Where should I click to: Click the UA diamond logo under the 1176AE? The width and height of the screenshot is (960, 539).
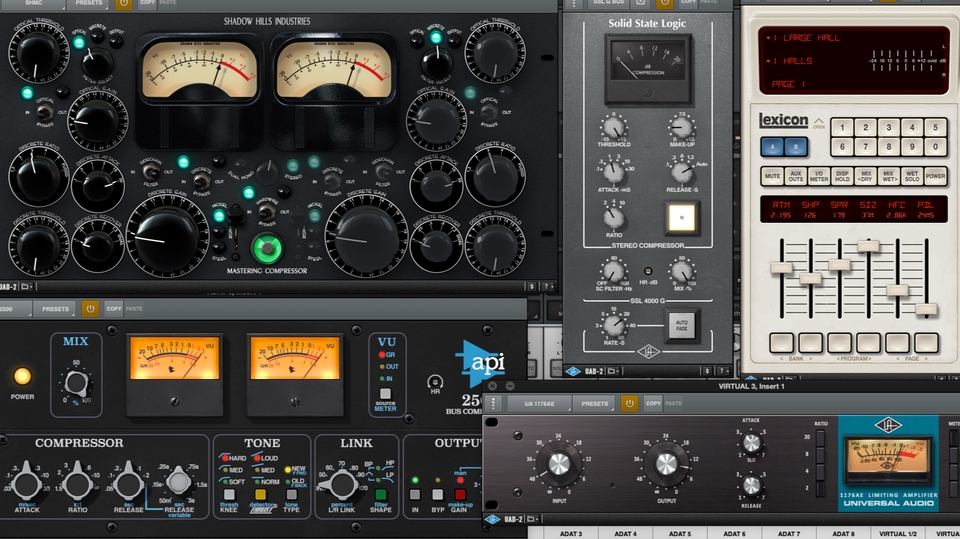coord(492,519)
